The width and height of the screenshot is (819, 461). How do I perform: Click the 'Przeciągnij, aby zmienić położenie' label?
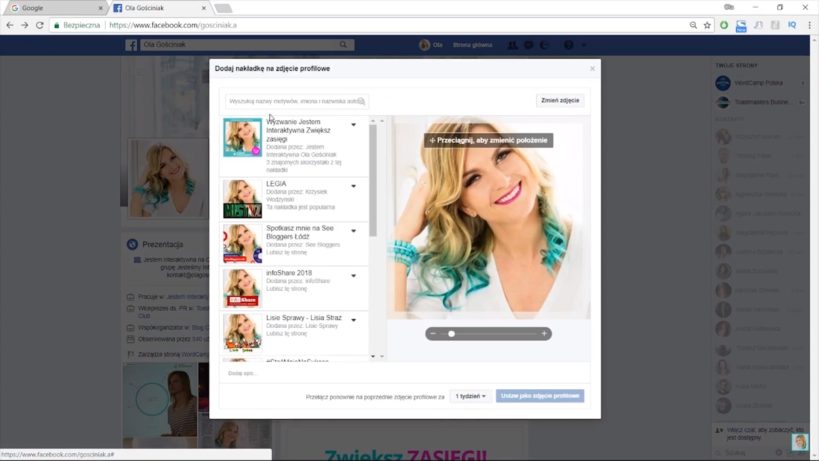(x=488, y=140)
